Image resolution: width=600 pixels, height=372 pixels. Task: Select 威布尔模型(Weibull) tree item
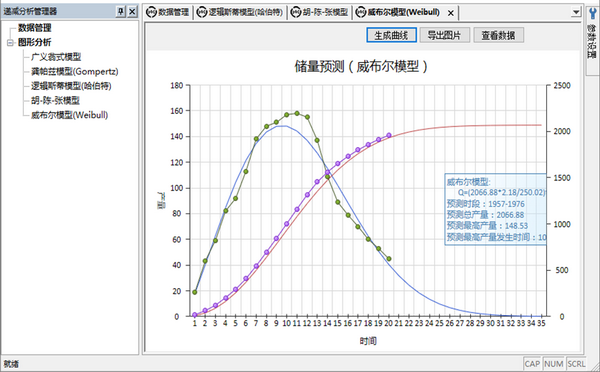pyautogui.click(x=69, y=115)
